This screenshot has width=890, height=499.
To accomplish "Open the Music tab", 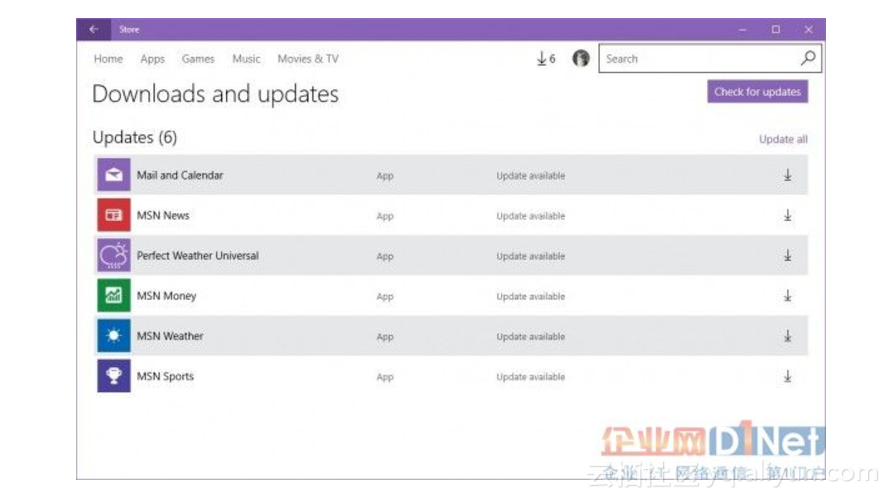I will click(x=246, y=59).
